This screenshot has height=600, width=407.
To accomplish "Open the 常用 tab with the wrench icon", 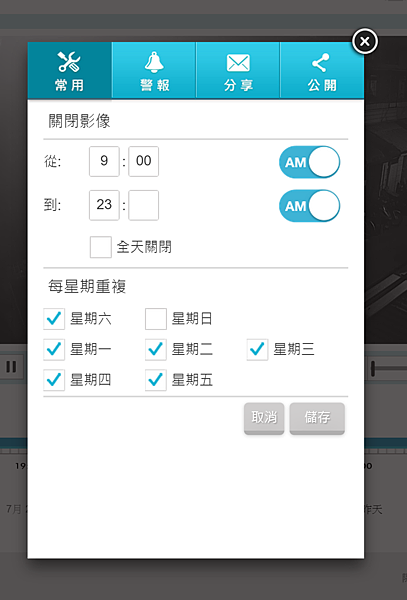I will click(70, 70).
